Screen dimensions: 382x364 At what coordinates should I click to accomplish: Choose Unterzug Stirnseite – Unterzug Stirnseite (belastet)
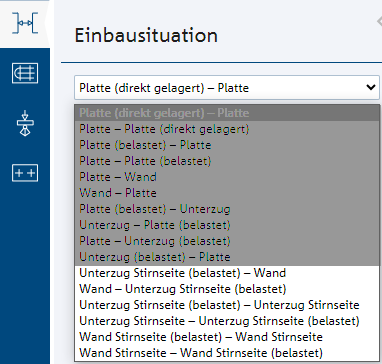pos(227,321)
